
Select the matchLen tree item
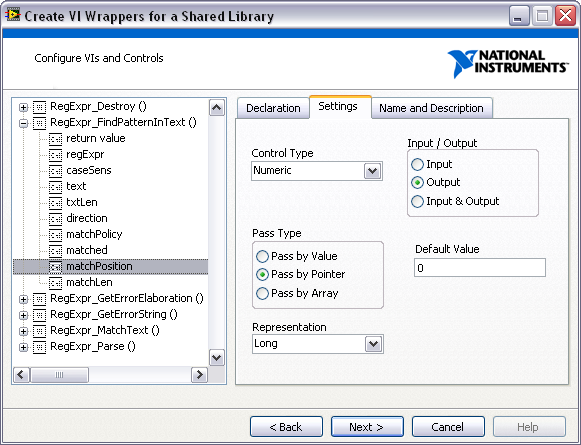(89, 282)
